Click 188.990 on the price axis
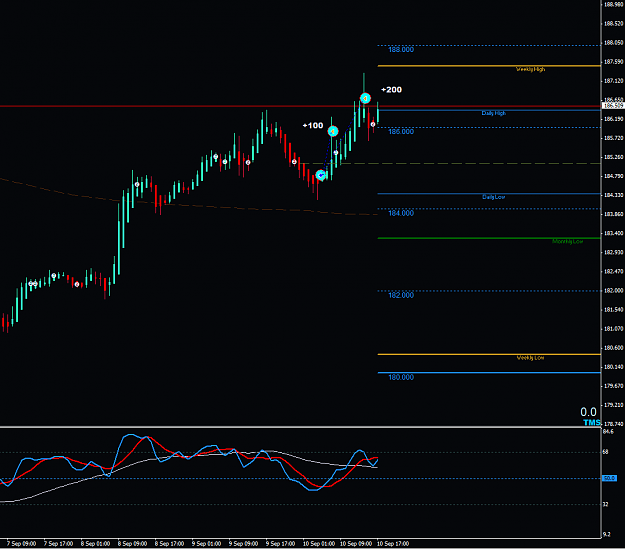Image resolution: width=625 pixels, height=549 pixels. click(613, 5)
